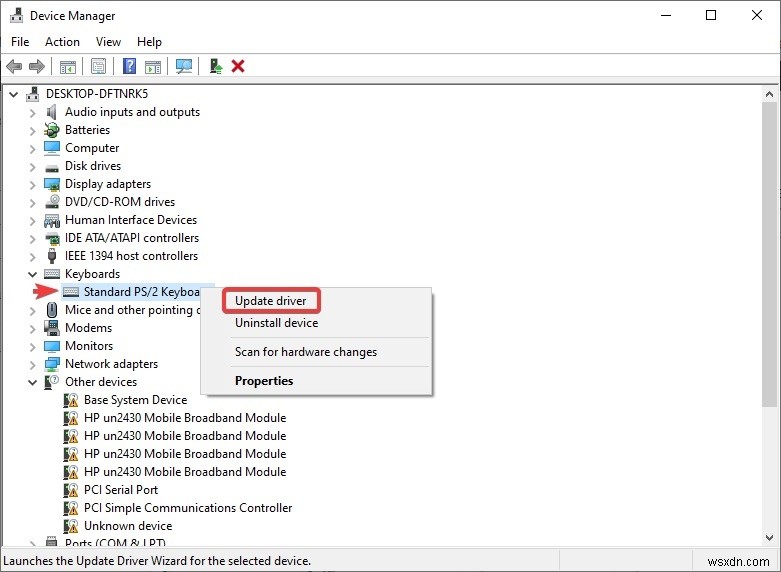The height and width of the screenshot is (572, 781).
Task: Select IEEE 1394 host controllers label
Action: point(131,256)
